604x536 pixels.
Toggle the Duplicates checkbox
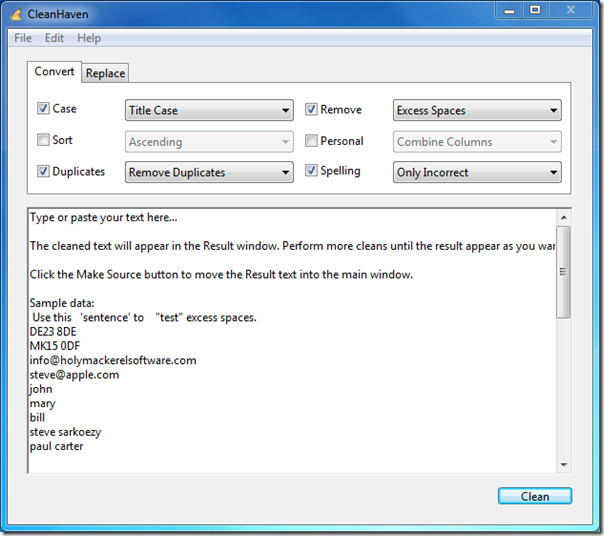(43, 171)
